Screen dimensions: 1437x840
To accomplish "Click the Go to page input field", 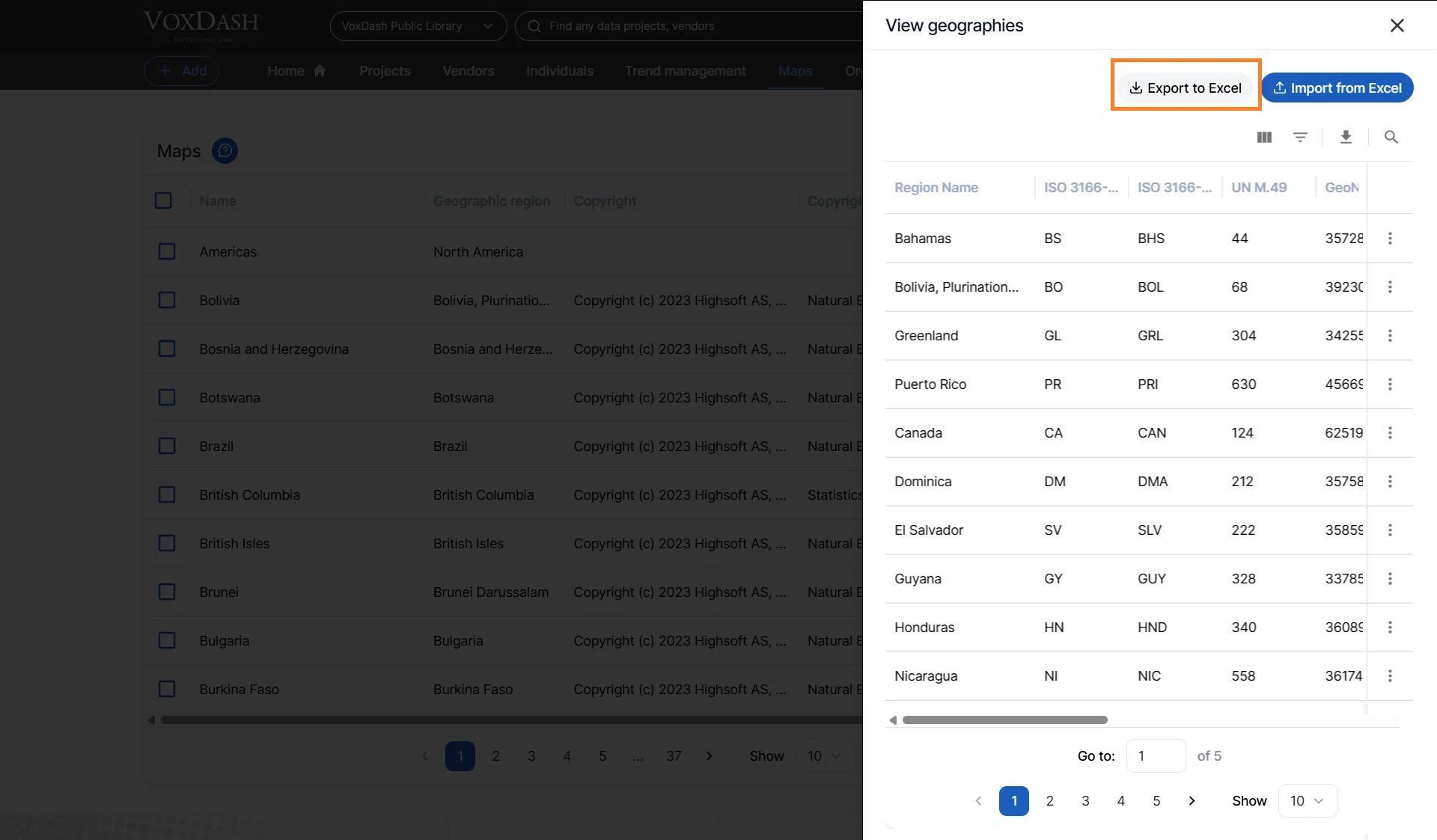I will [x=1156, y=756].
